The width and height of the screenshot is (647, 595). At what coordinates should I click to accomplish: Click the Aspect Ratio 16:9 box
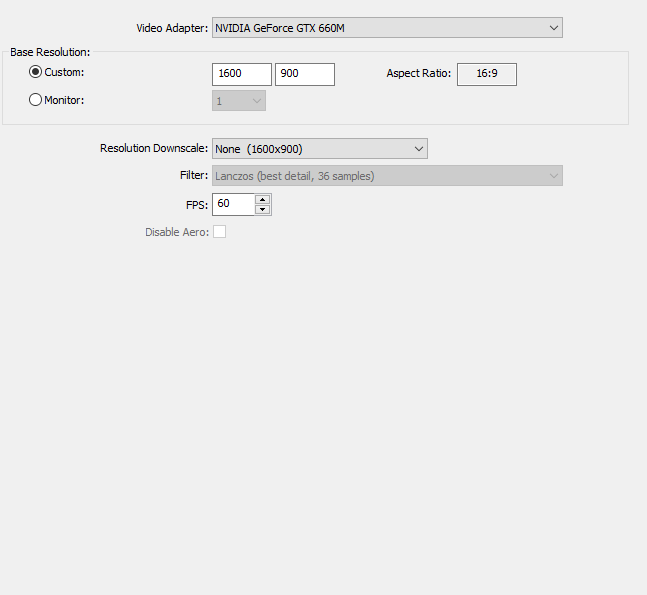coord(487,74)
